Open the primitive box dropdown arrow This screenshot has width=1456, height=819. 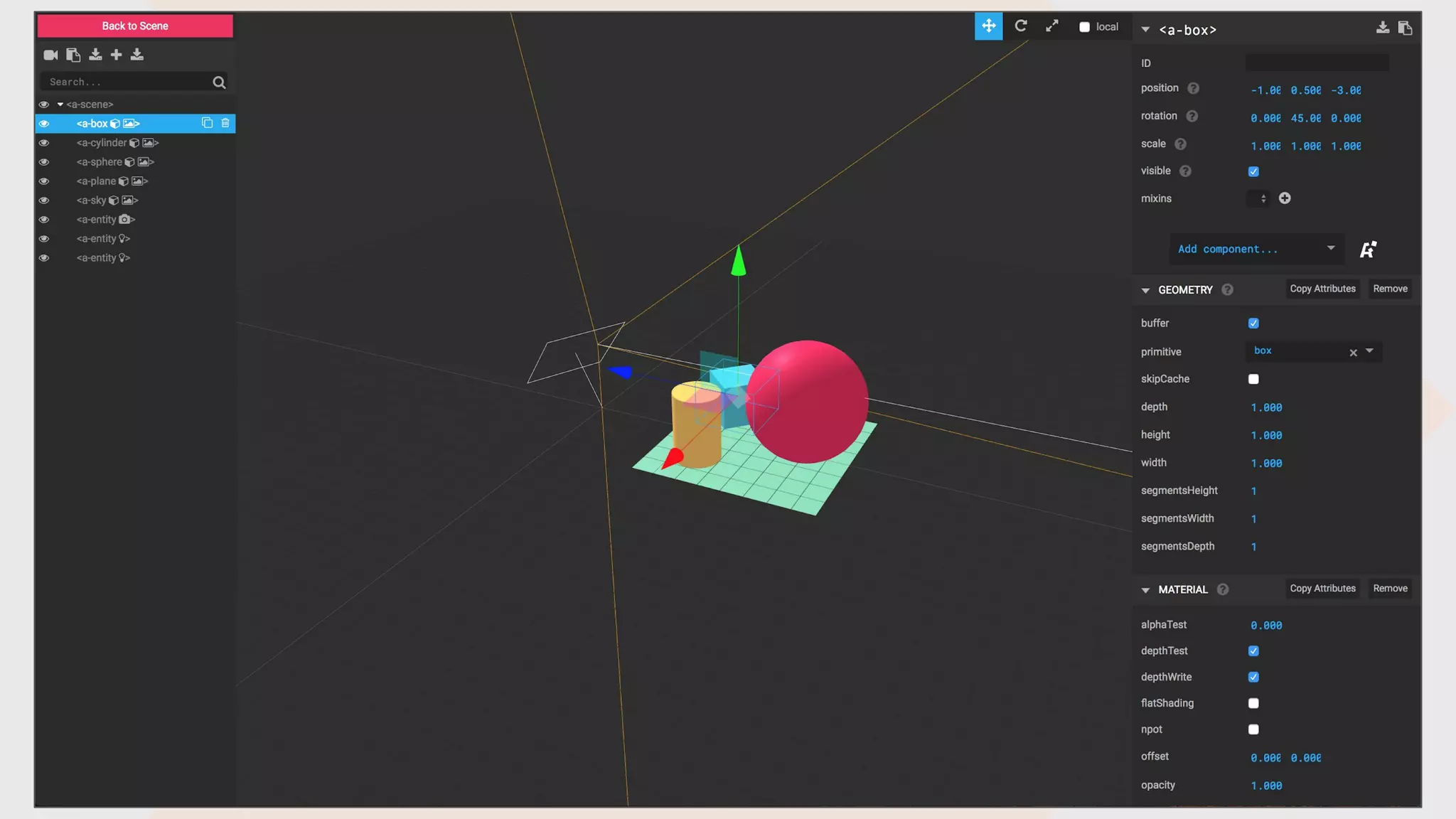click(1369, 351)
